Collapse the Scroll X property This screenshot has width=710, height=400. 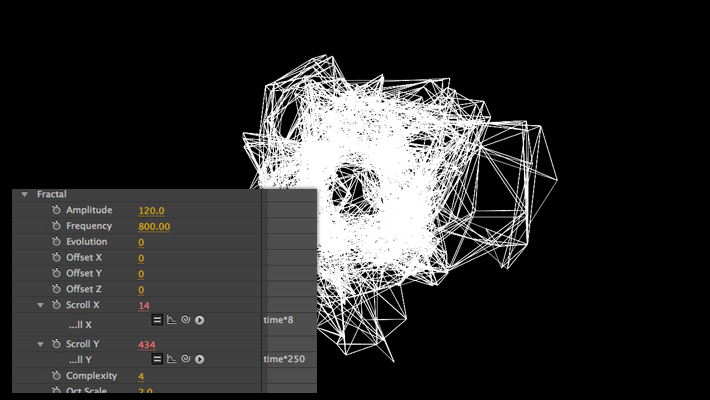click(40, 305)
